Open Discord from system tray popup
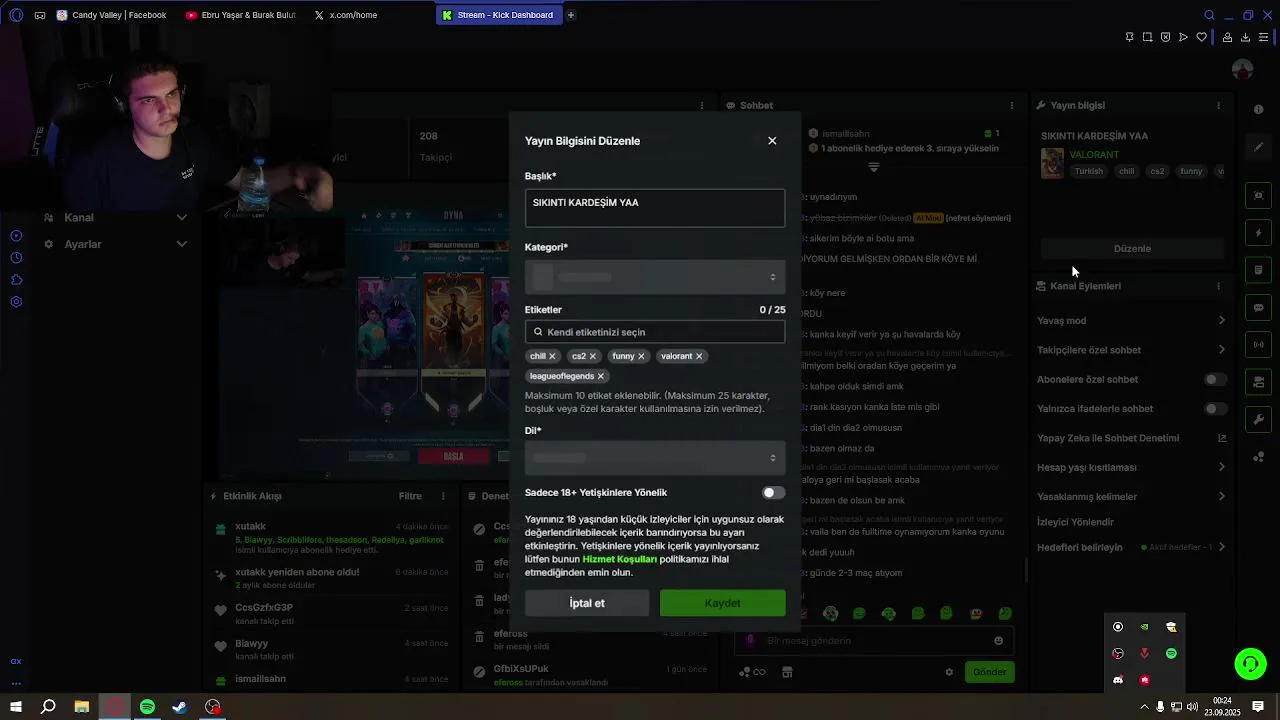 1118,680
